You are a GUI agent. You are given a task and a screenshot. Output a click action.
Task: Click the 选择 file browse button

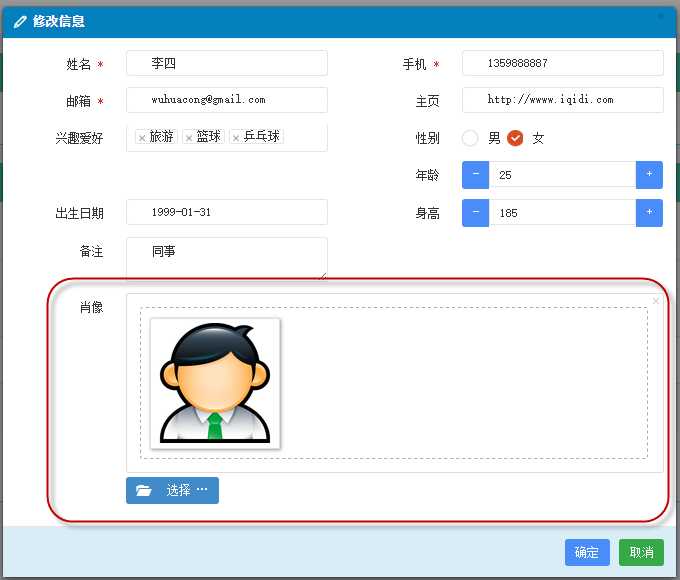click(x=172, y=491)
